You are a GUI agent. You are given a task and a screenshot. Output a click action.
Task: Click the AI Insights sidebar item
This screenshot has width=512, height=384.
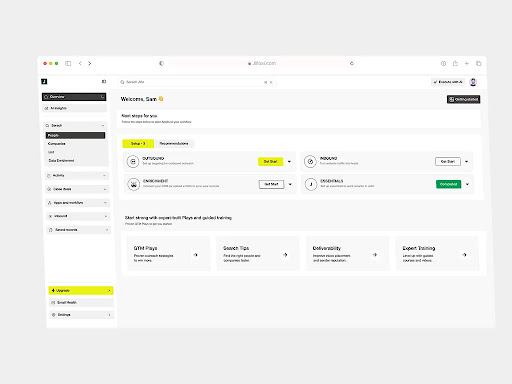pyautogui.click(x=74, y=108)
